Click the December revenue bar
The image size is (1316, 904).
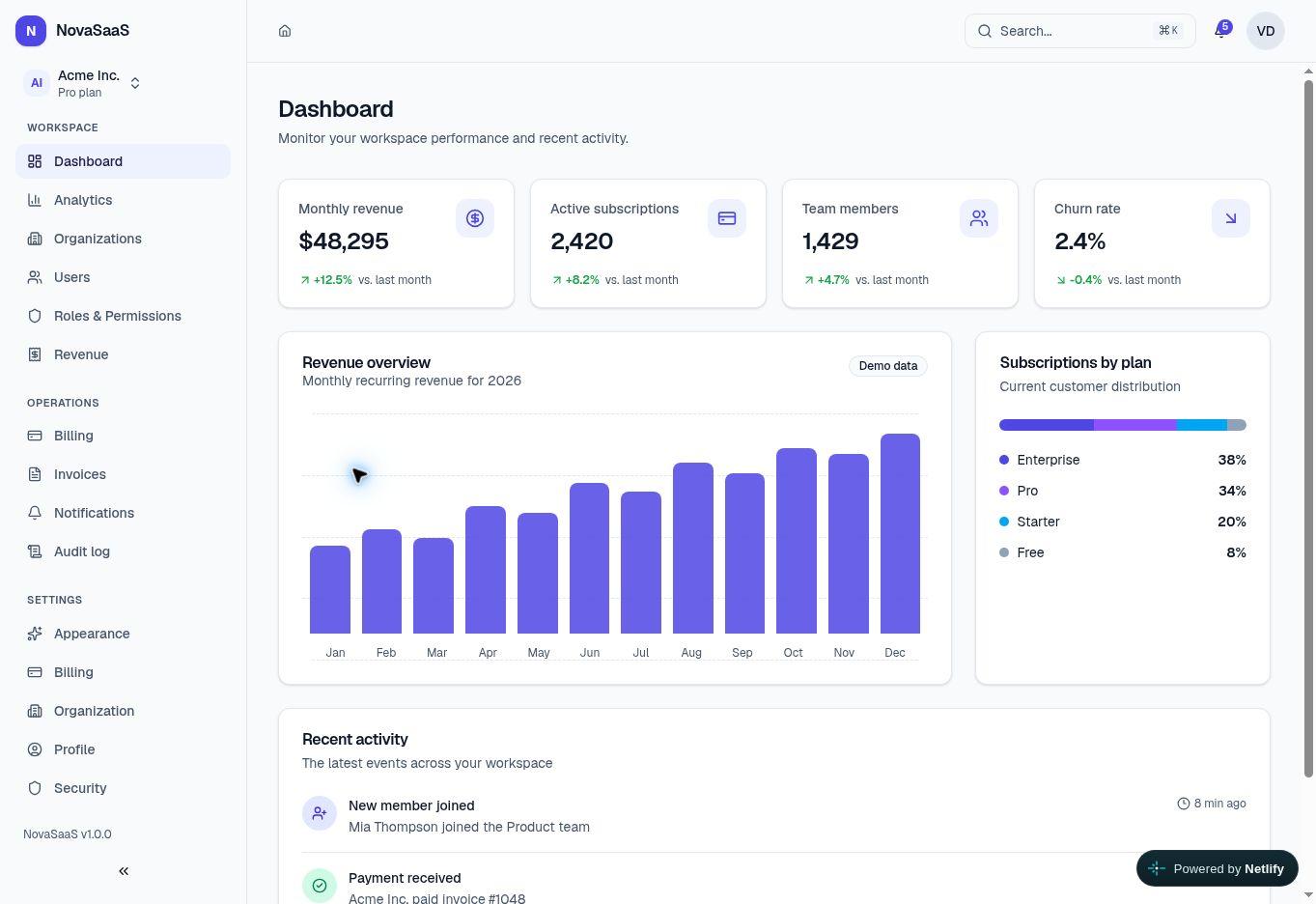[x=900, y=533]
